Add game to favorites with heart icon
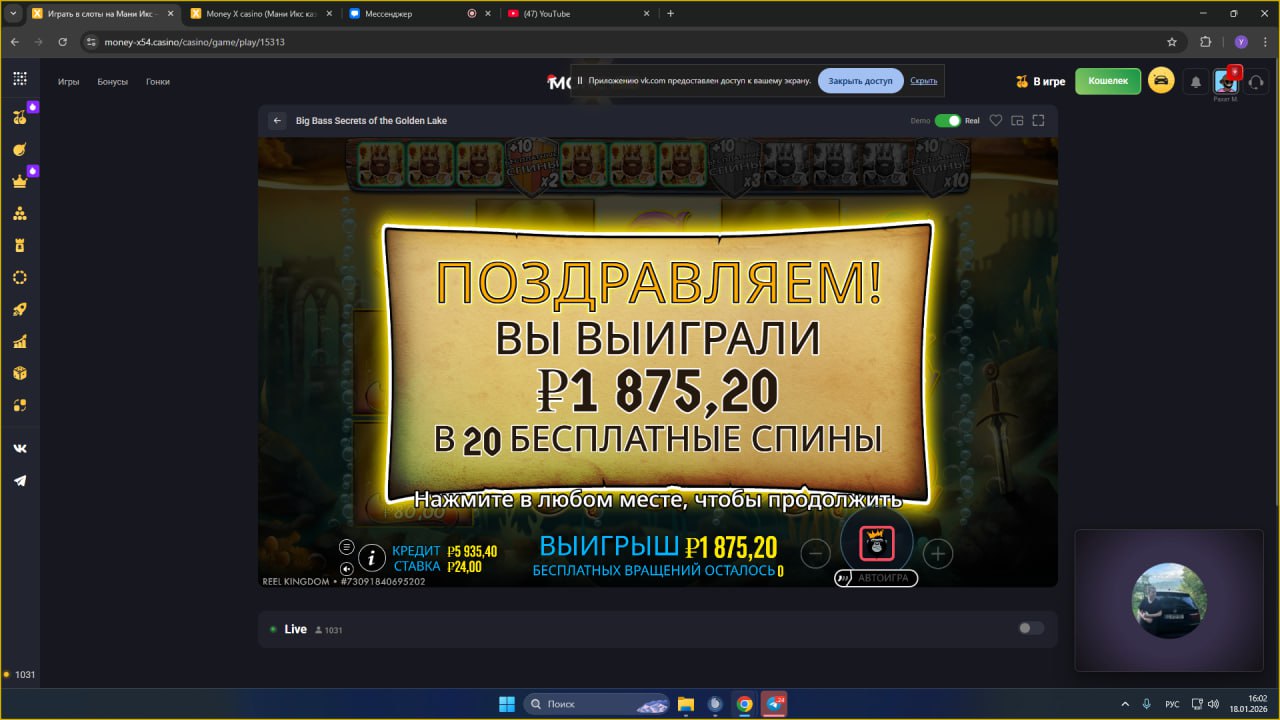The image size is (1280, 720). pyautogui.click(x=996, y=121)
